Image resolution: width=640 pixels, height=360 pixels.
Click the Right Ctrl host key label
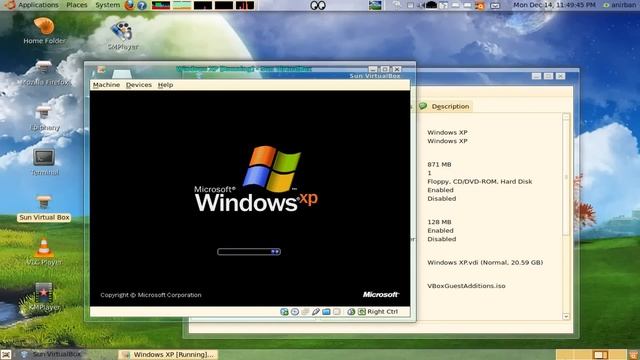pyautogui.click(x=382, y=312)
